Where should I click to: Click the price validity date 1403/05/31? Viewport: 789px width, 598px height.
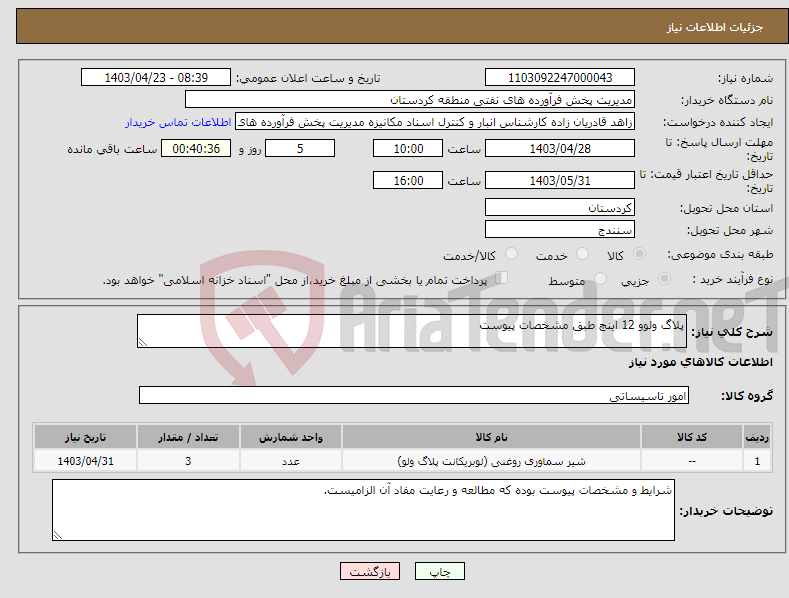pos(560,180)
